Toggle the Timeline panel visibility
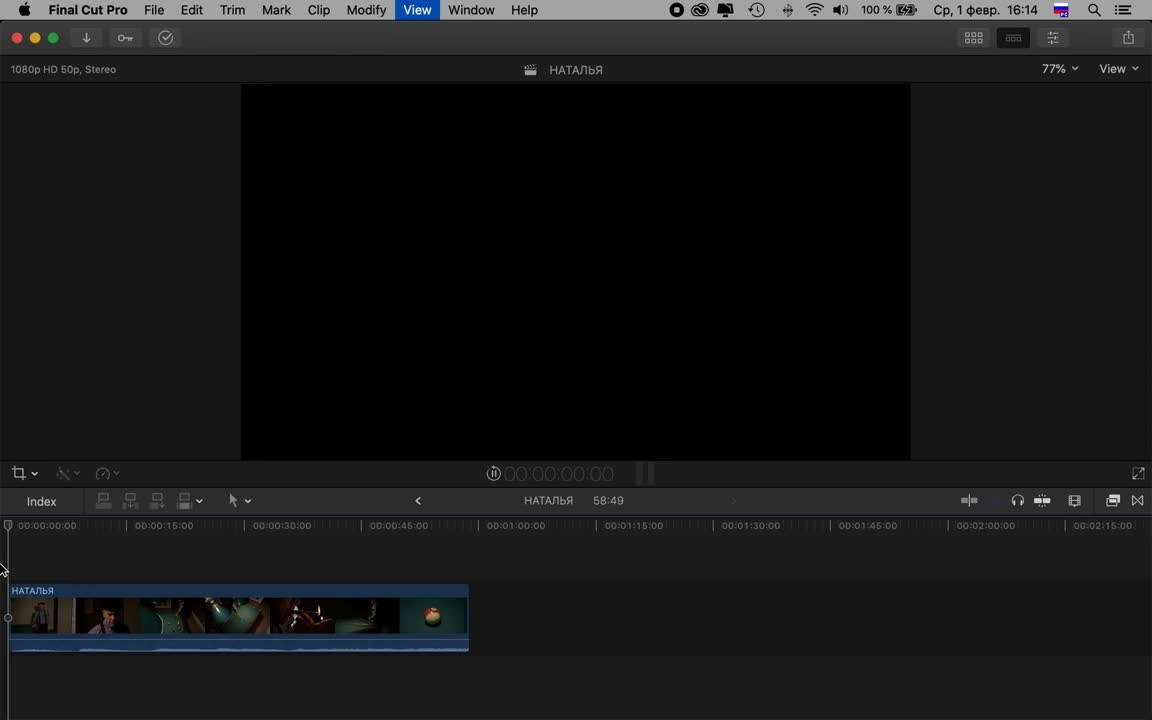 tap(1013, 38)
